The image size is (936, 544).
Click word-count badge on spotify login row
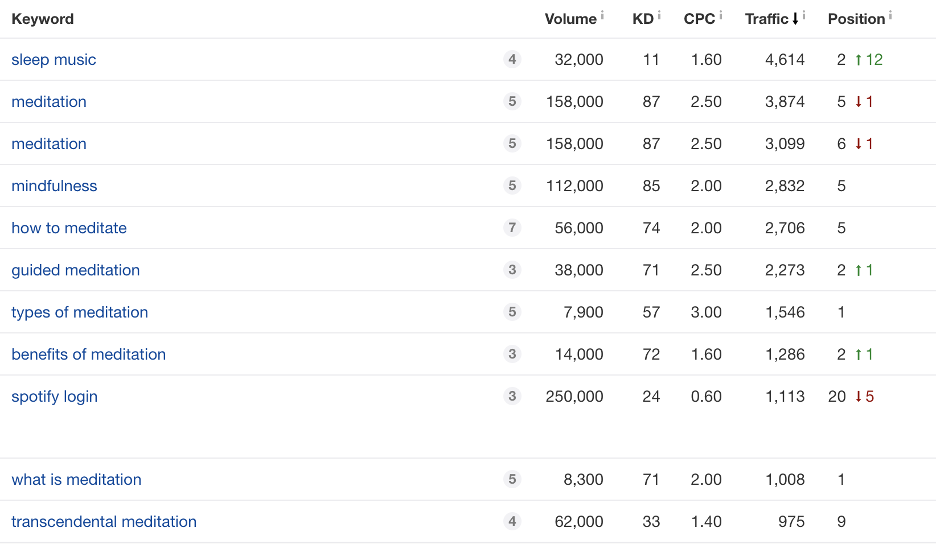[x=512, y=397]
